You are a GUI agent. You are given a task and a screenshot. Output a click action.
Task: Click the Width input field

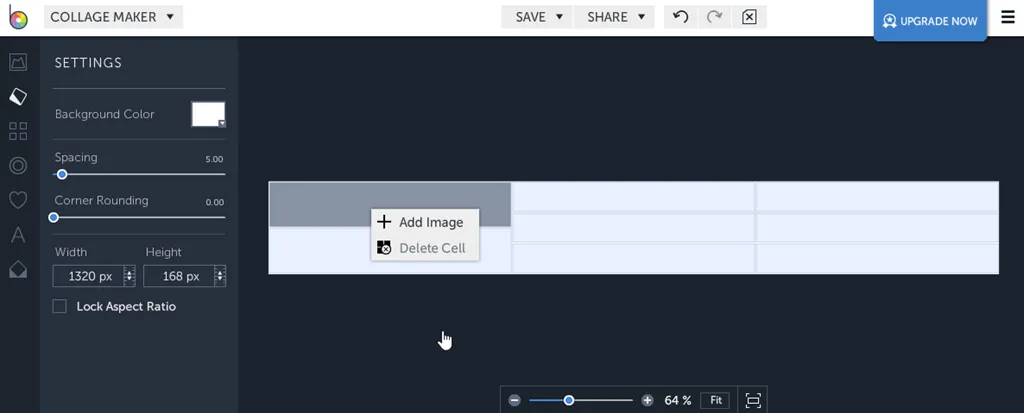coord(94,276)
